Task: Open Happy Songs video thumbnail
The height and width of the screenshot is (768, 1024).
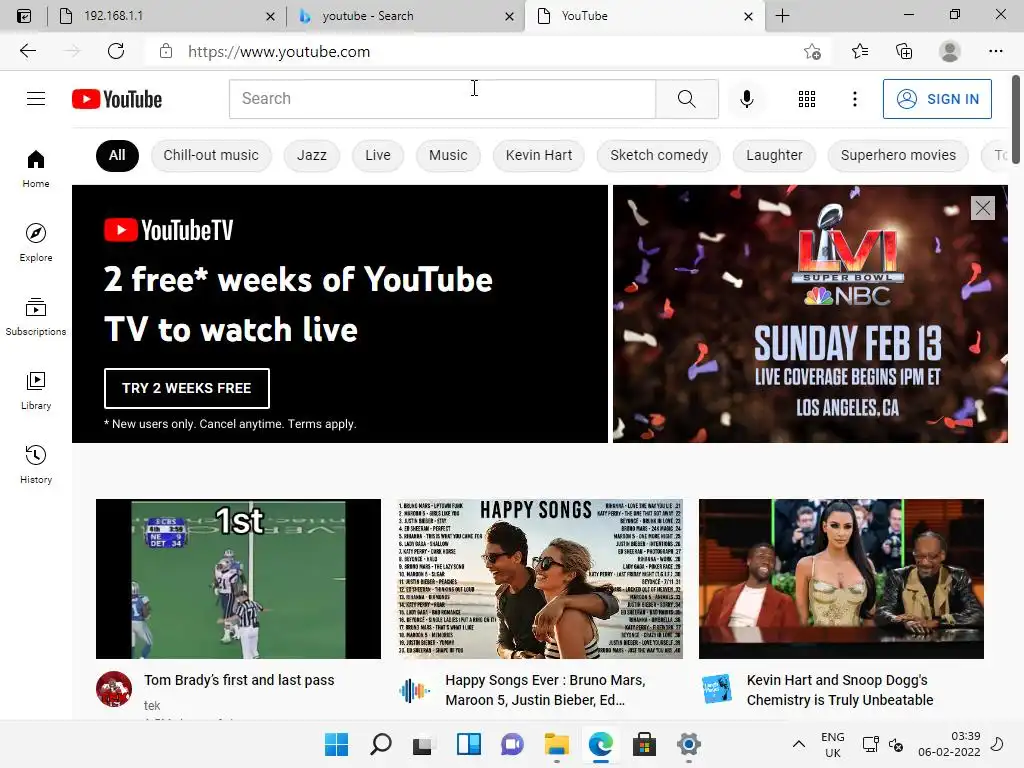Action: 539,579
